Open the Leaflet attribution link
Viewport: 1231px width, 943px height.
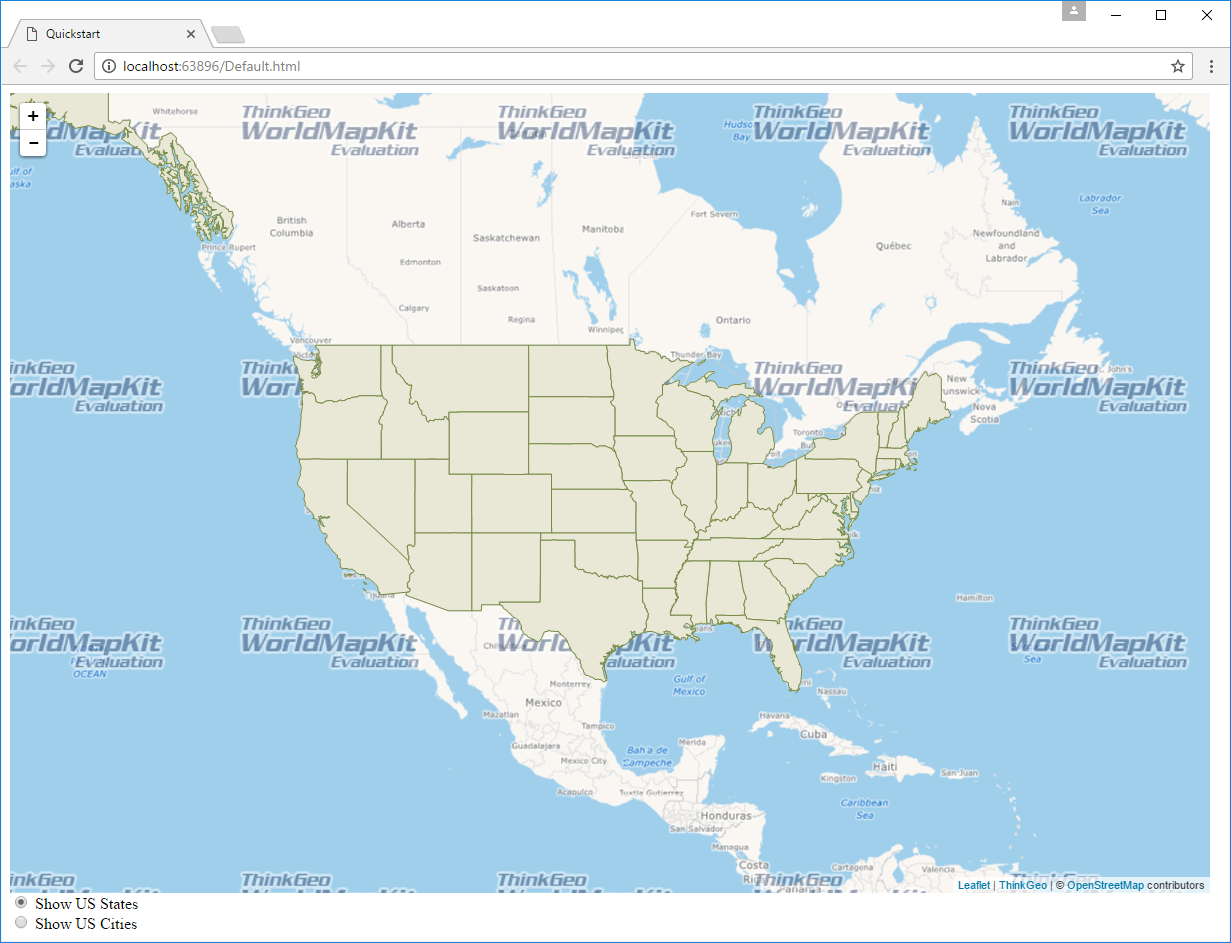click(x=974, y=885)
